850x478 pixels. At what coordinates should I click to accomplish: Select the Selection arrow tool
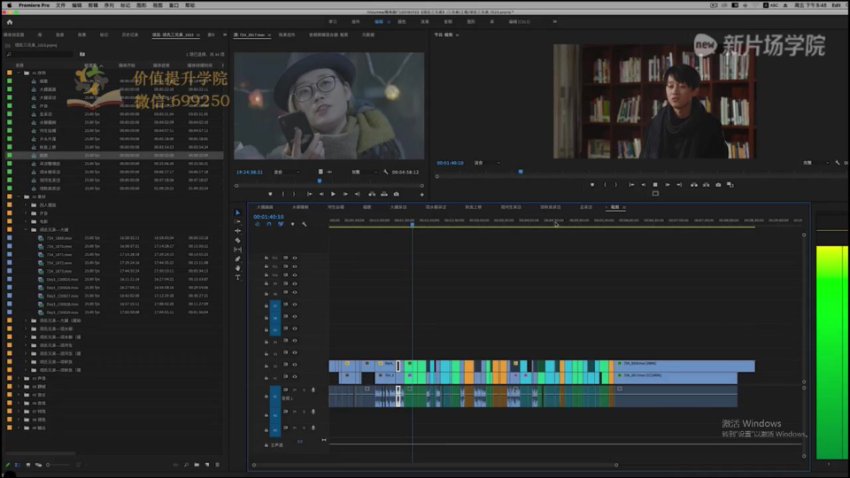pyautogui.click(x=237, y=213)
